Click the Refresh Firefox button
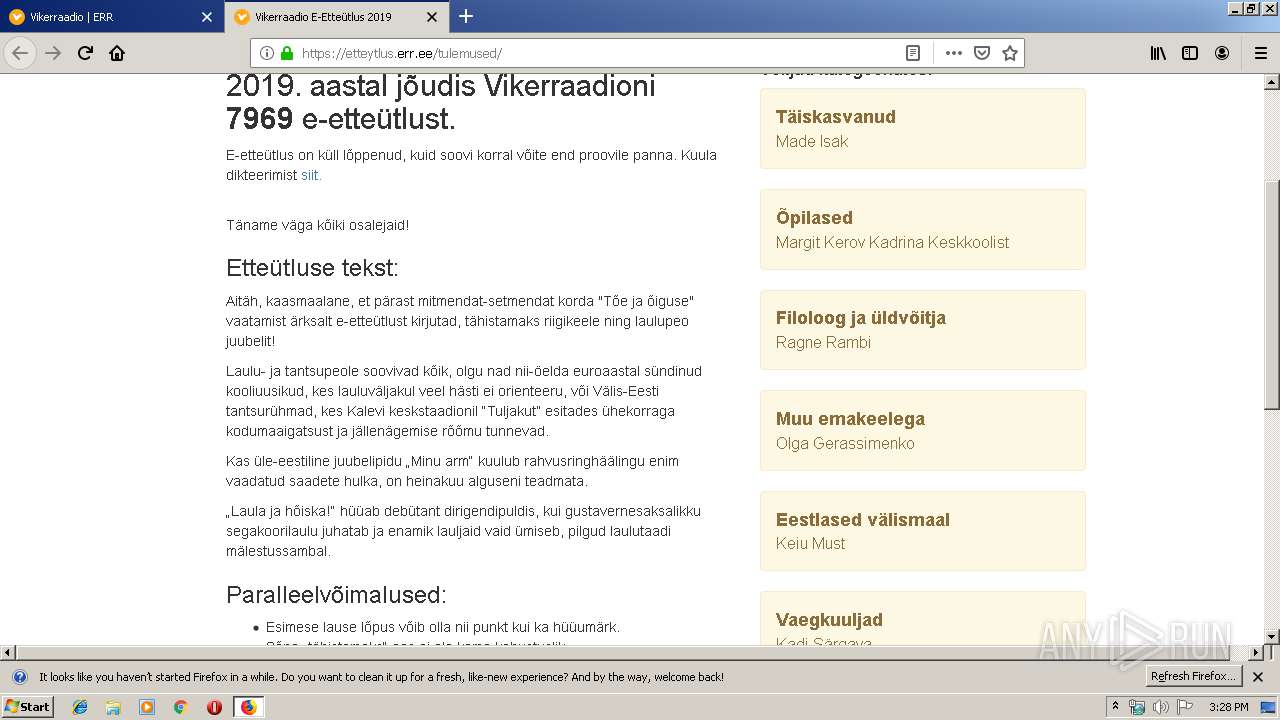The image size is (1280, 720). (1193, 677)
